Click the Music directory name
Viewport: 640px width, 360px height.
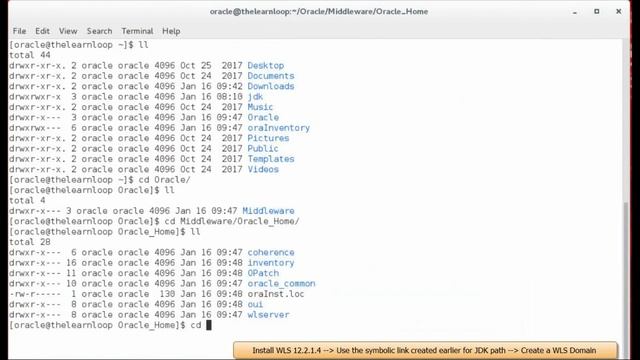coord(260,107)
